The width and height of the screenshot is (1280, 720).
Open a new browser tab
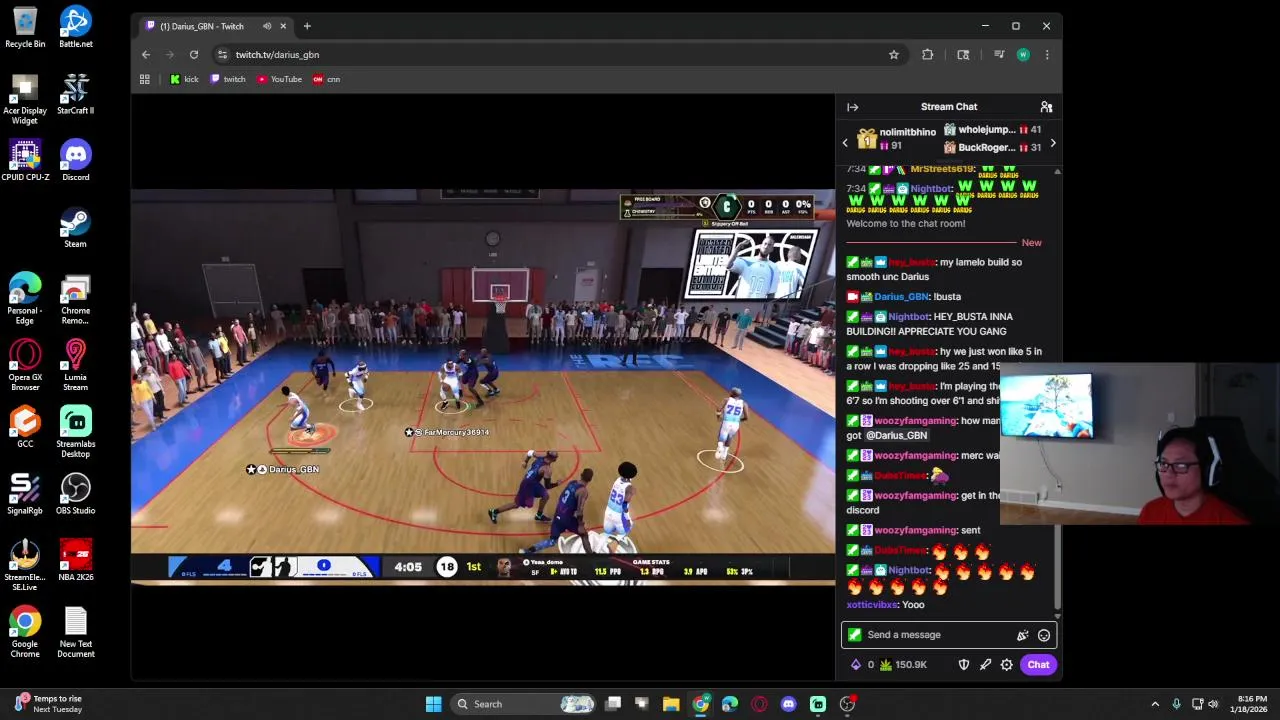307,26
